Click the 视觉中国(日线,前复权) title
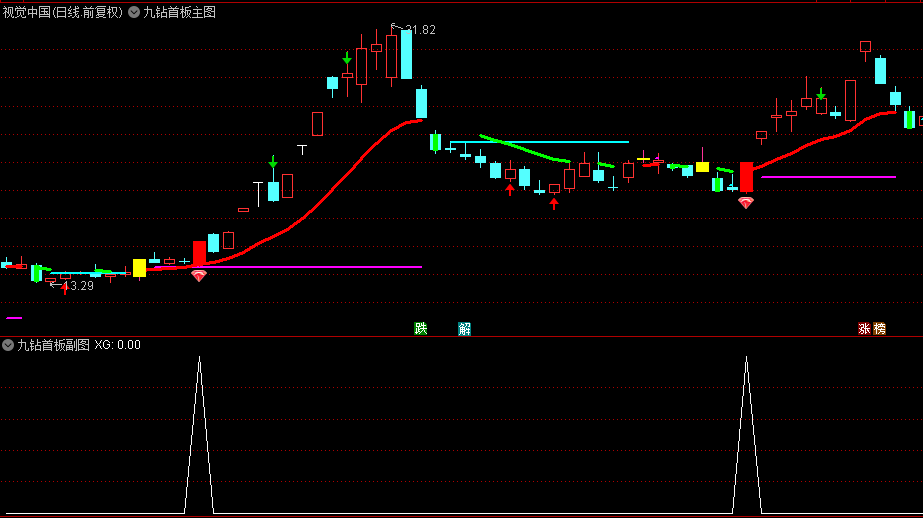 point(63,12)
